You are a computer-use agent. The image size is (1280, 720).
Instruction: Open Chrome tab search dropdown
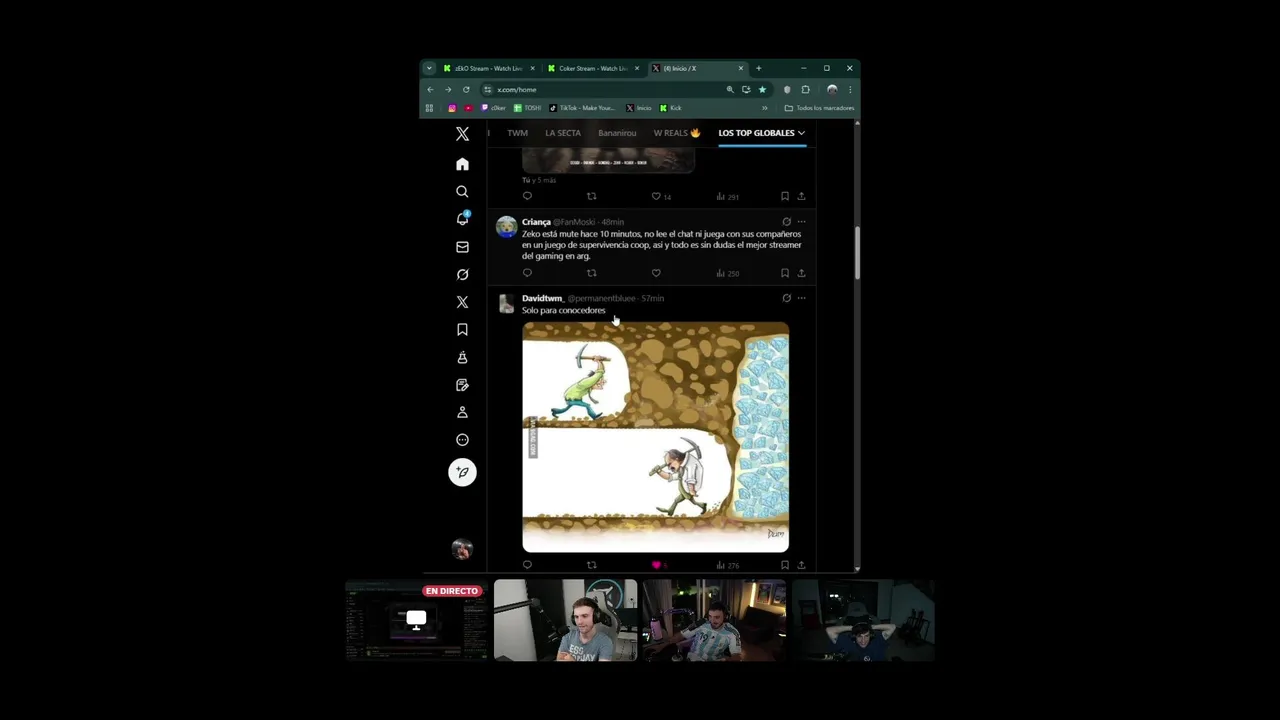pos(429,68)
